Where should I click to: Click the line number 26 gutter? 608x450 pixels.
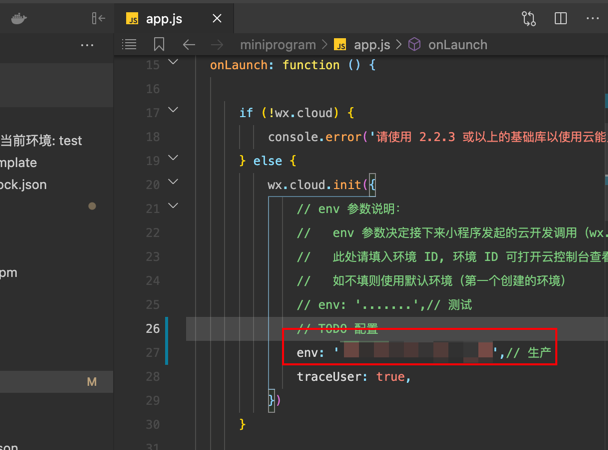[x=153, y=329]
